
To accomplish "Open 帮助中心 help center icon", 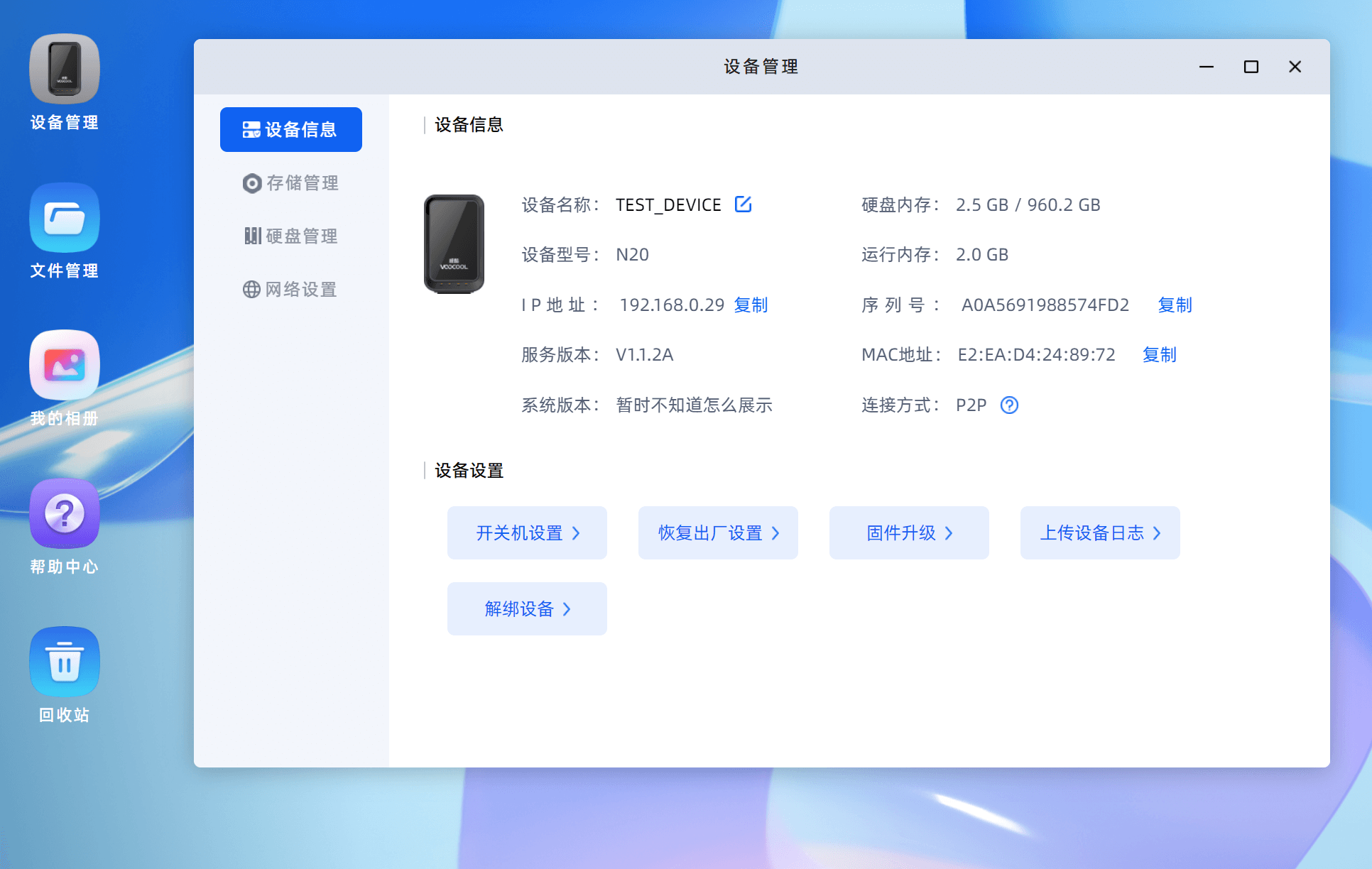I will (64, 514).
